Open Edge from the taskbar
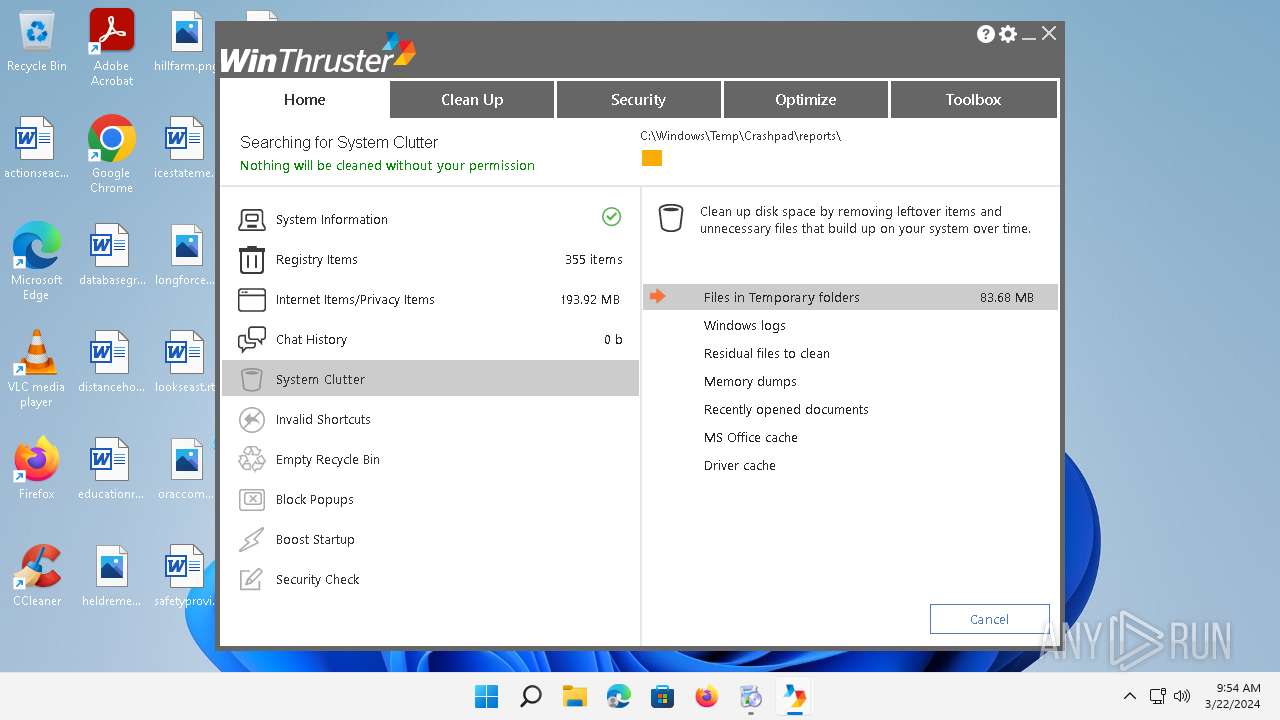Viewport: 1280px width, 720px height. tap(619, 696)
